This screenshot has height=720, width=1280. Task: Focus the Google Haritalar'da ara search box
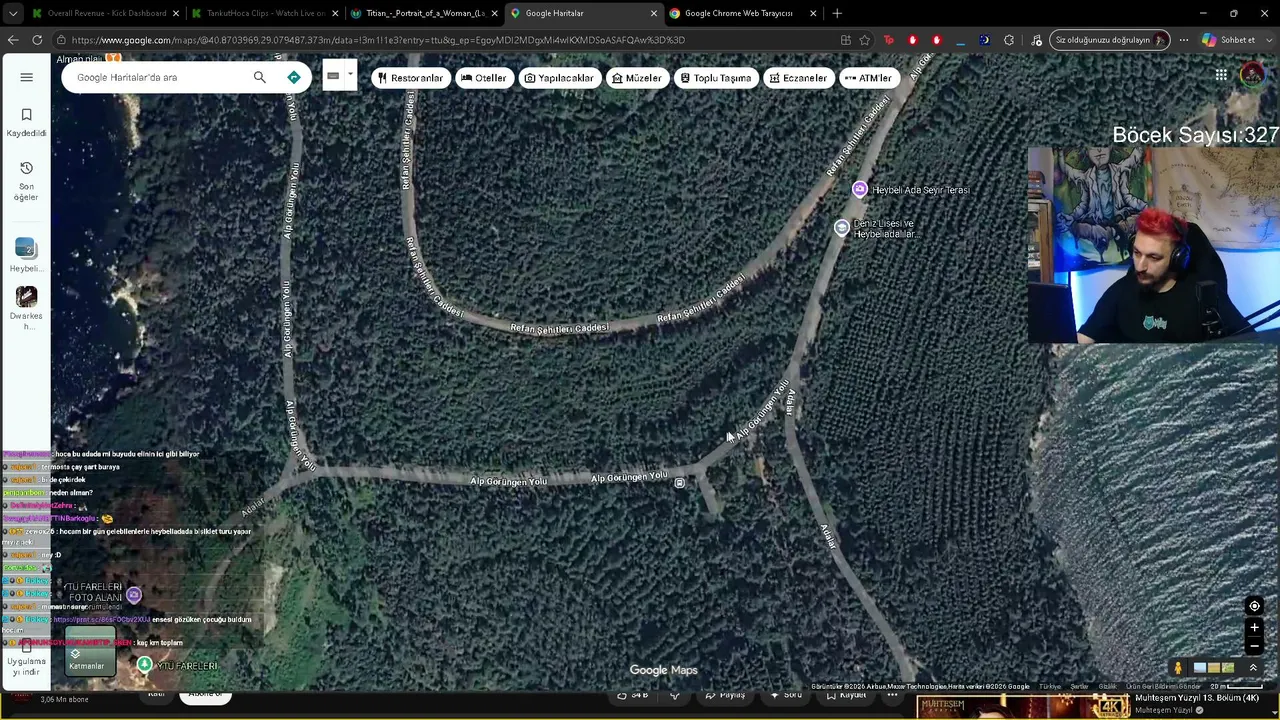[160, 77]
